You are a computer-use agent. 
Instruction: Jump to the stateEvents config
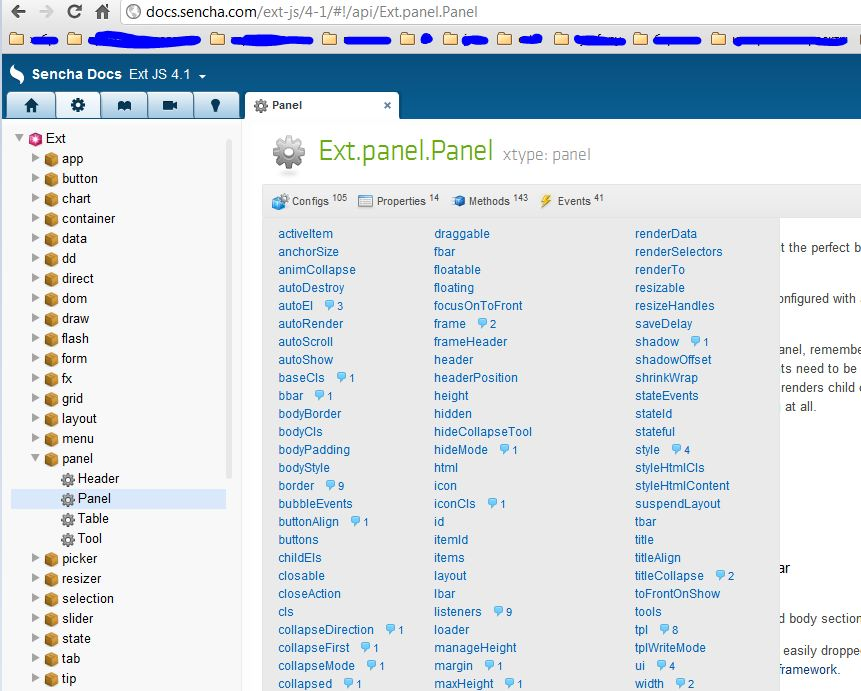(667, 395)
